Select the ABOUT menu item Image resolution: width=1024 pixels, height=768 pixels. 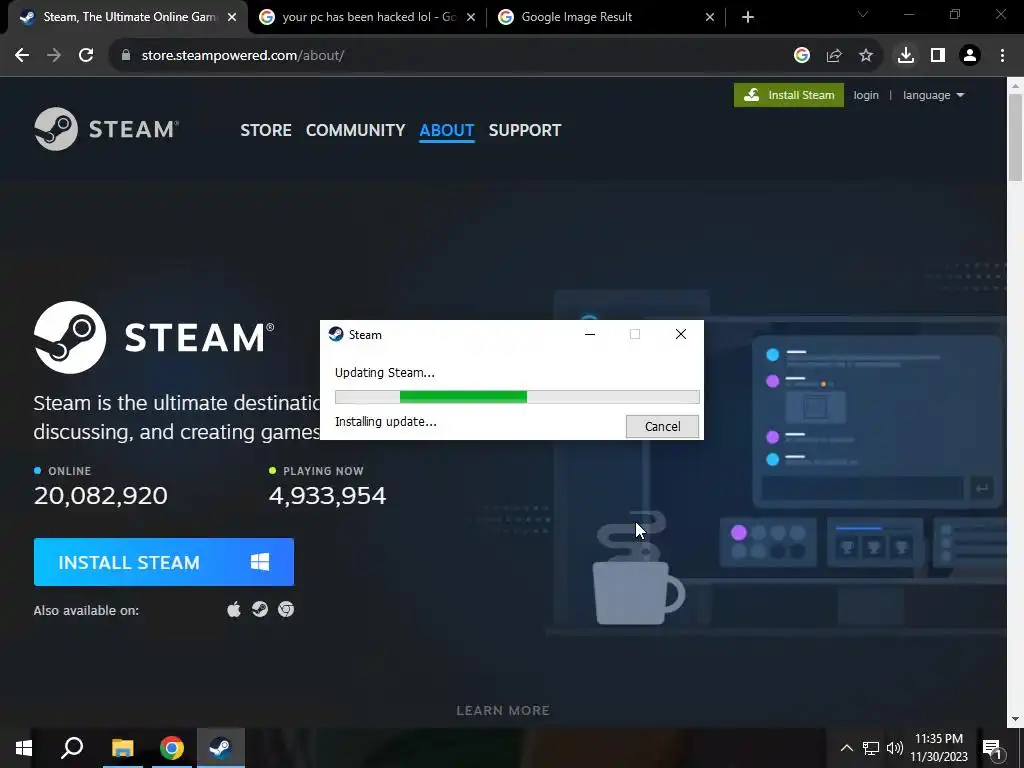tap(447, 130)
